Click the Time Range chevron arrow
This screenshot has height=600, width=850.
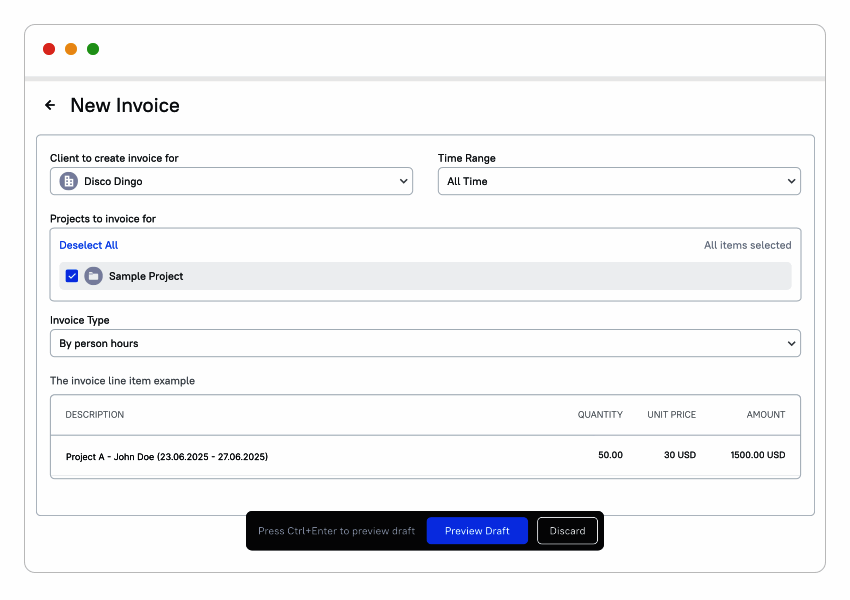[791, 181]
